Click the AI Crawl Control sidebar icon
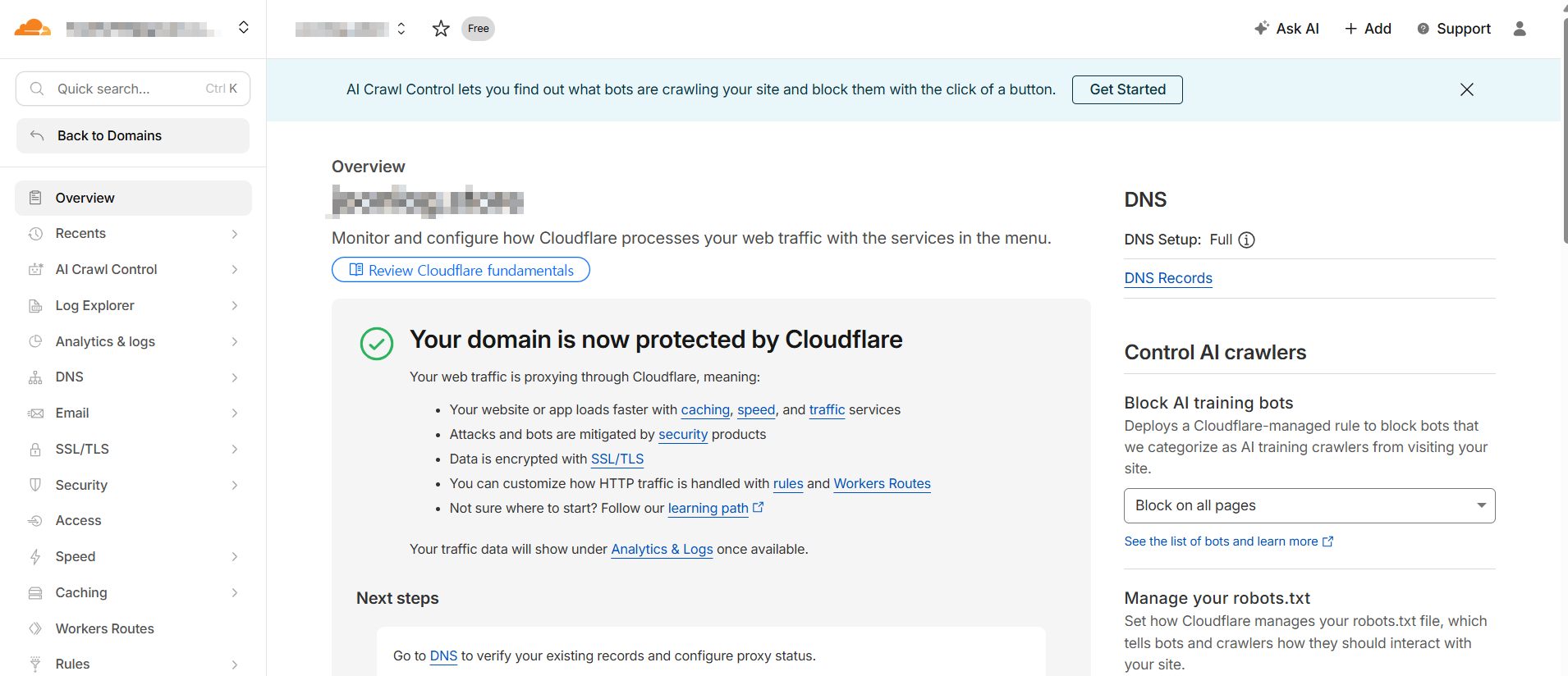 pos(35,269)
